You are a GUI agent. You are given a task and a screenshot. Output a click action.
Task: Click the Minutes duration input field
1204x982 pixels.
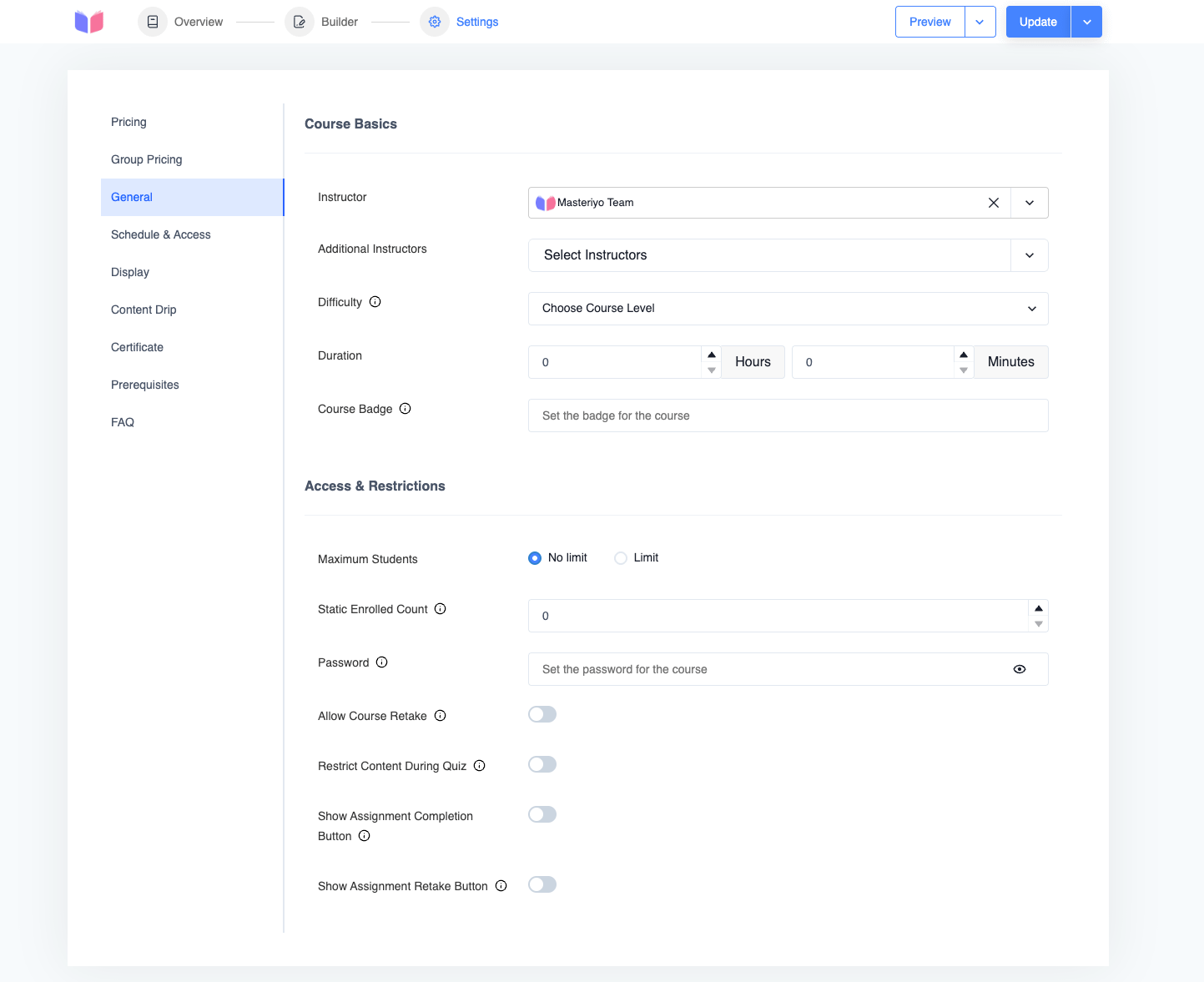pyautogui.click(x=873, y=362)
